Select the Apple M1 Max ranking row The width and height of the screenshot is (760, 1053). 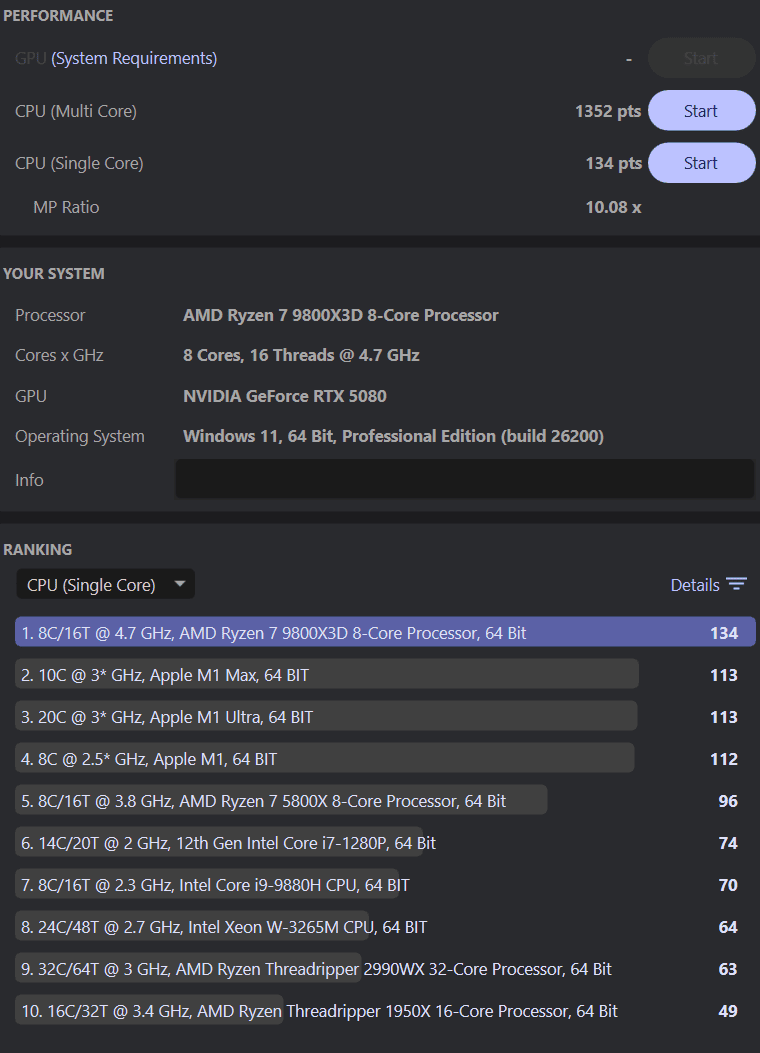(385, 675)
